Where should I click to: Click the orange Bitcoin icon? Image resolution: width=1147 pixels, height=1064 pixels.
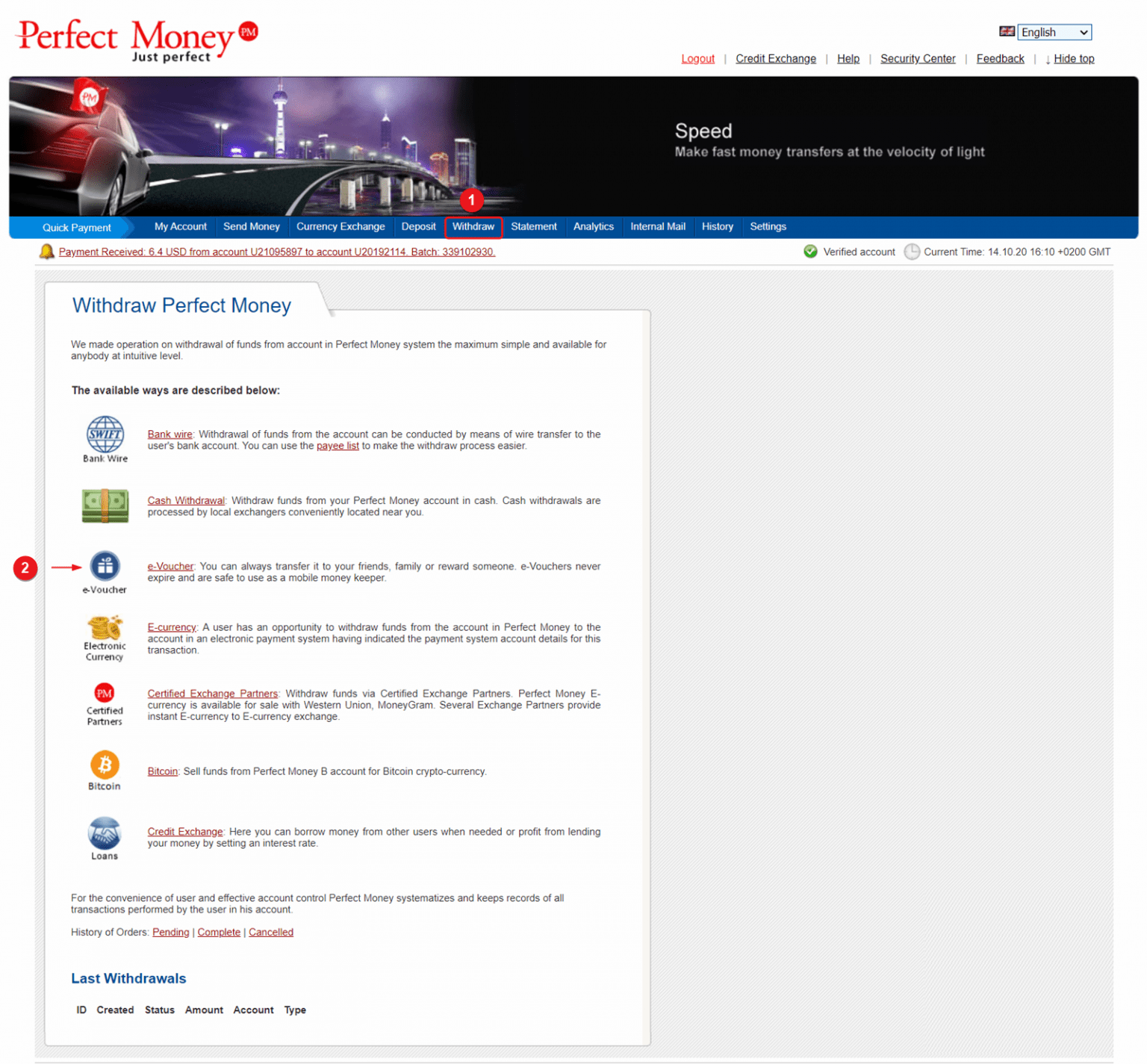(105, 765)
